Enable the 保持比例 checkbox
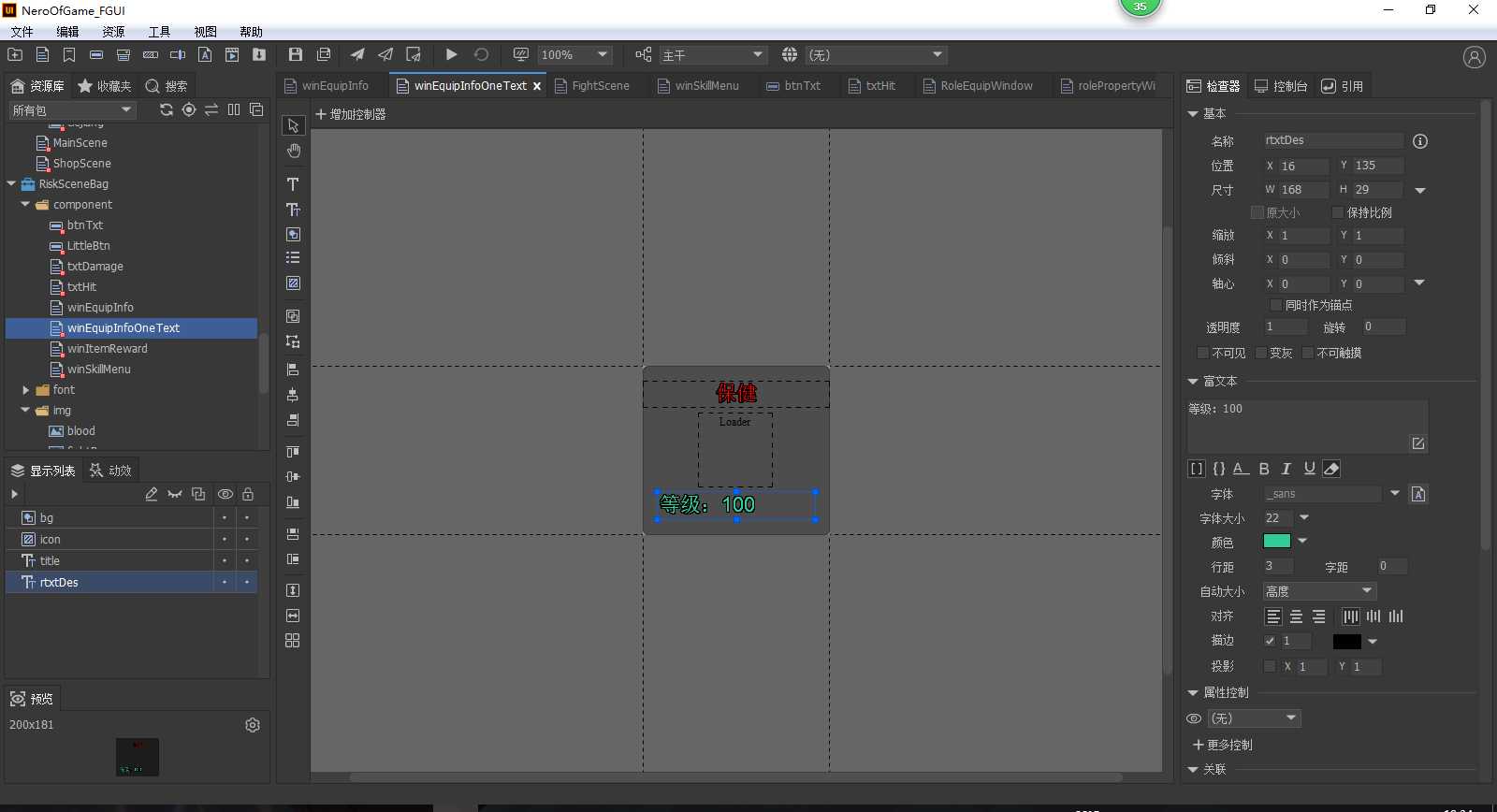Screen dimensions: 1497x812 (x=1338, y=212)
